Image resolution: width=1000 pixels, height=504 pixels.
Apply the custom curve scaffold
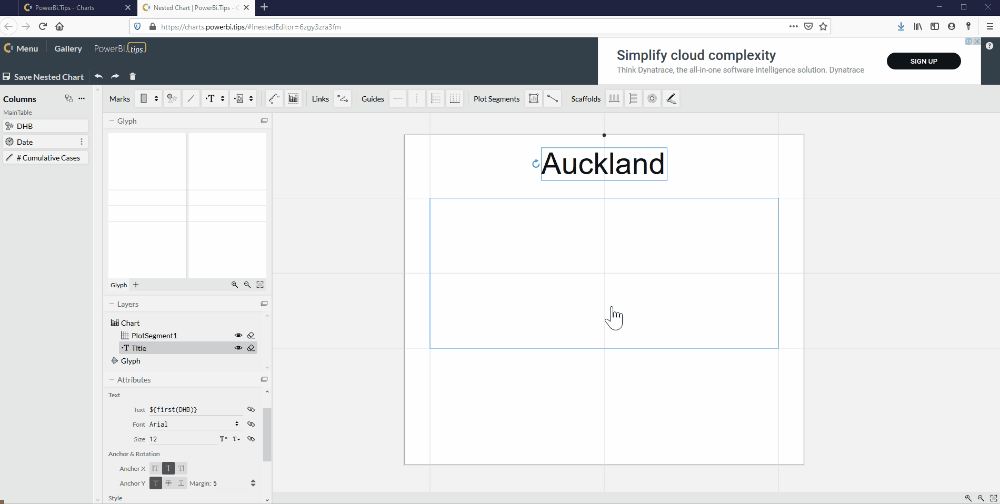click(x=670, y=98)
